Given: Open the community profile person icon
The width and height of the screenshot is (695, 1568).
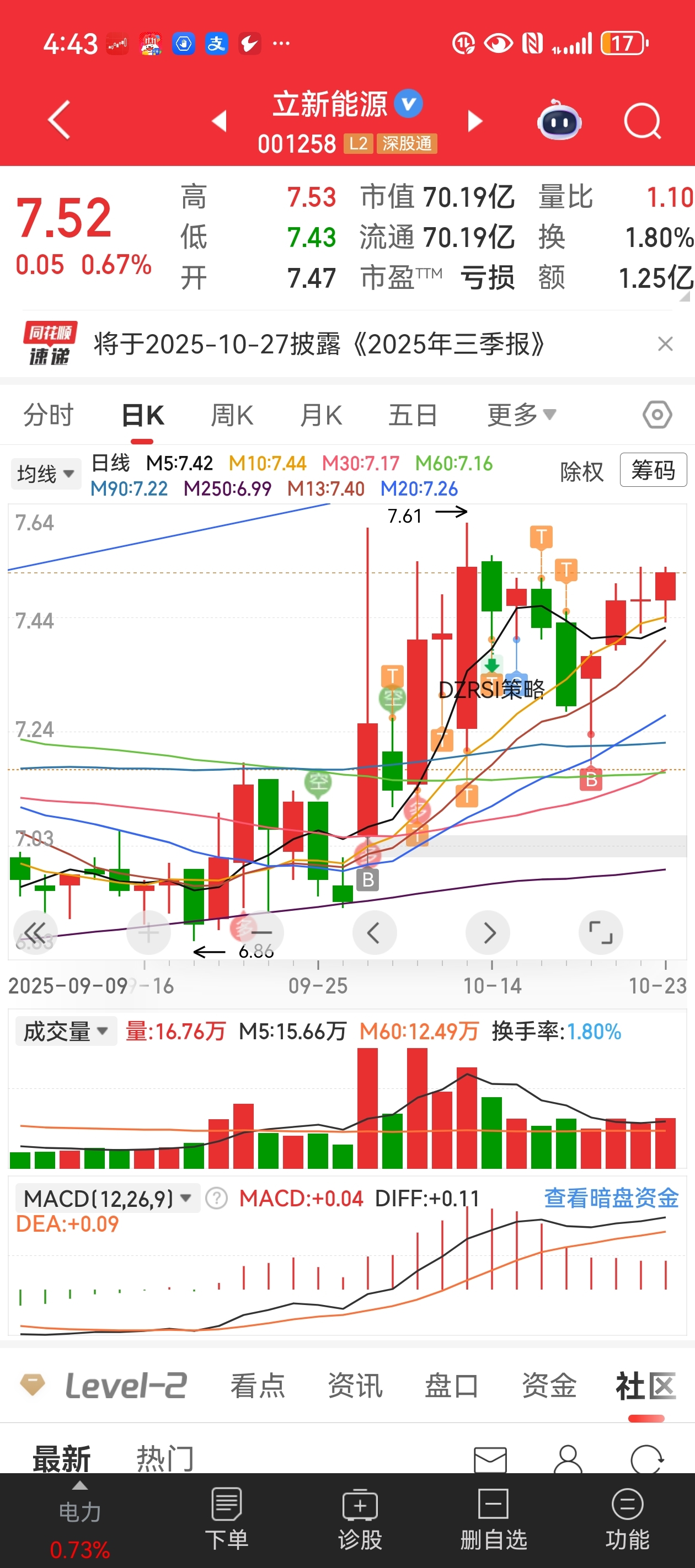Looking at the screenshot, I should (568, 1459).
